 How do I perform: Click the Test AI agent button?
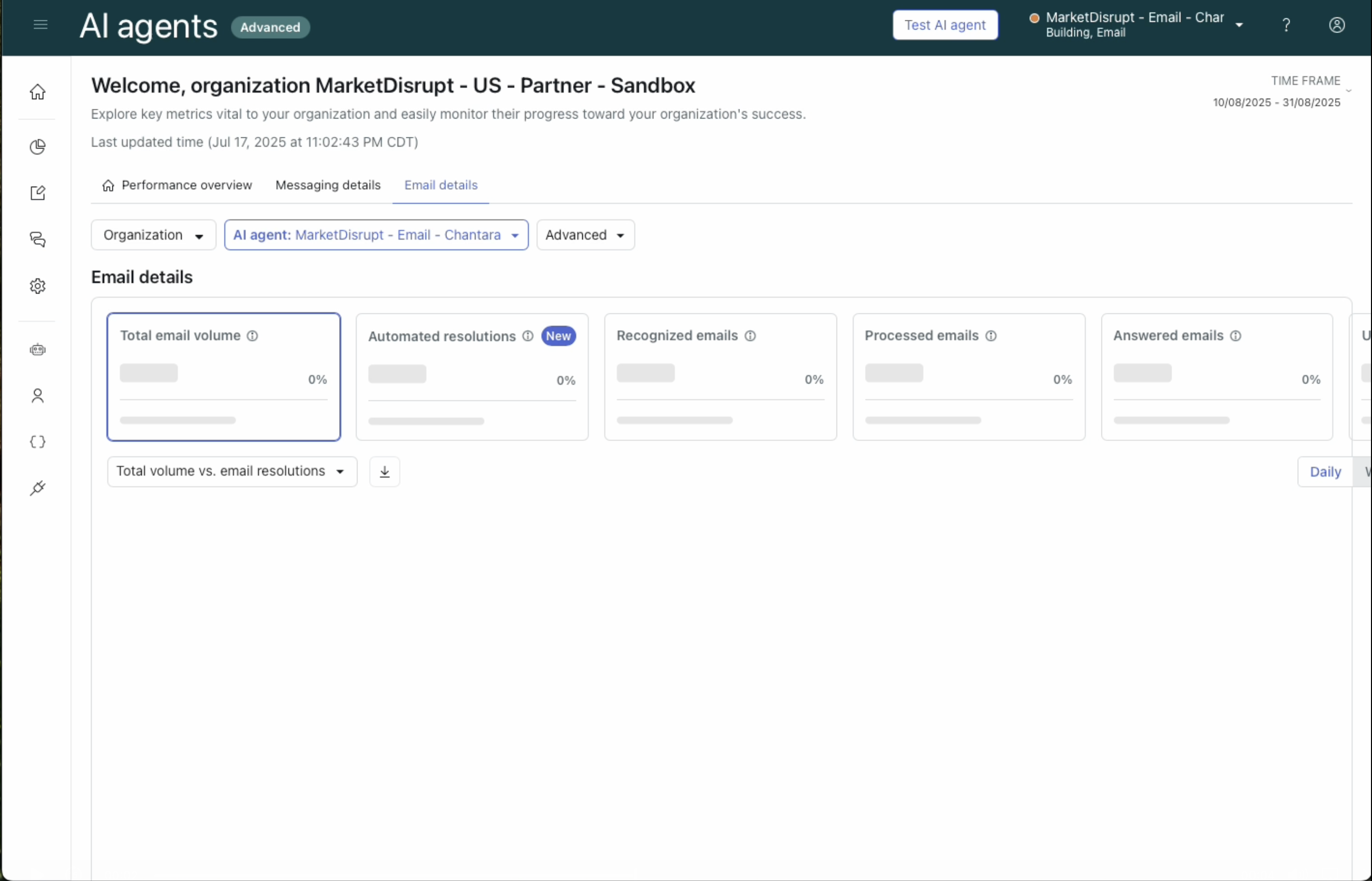[945, 24]
